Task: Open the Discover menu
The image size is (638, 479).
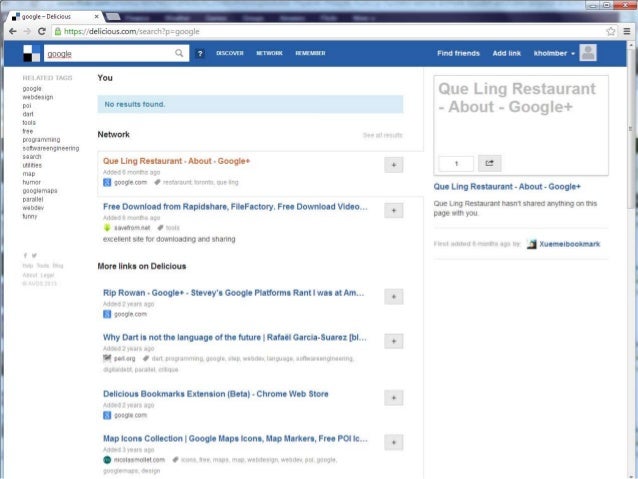Action: [x=229, y=53]
